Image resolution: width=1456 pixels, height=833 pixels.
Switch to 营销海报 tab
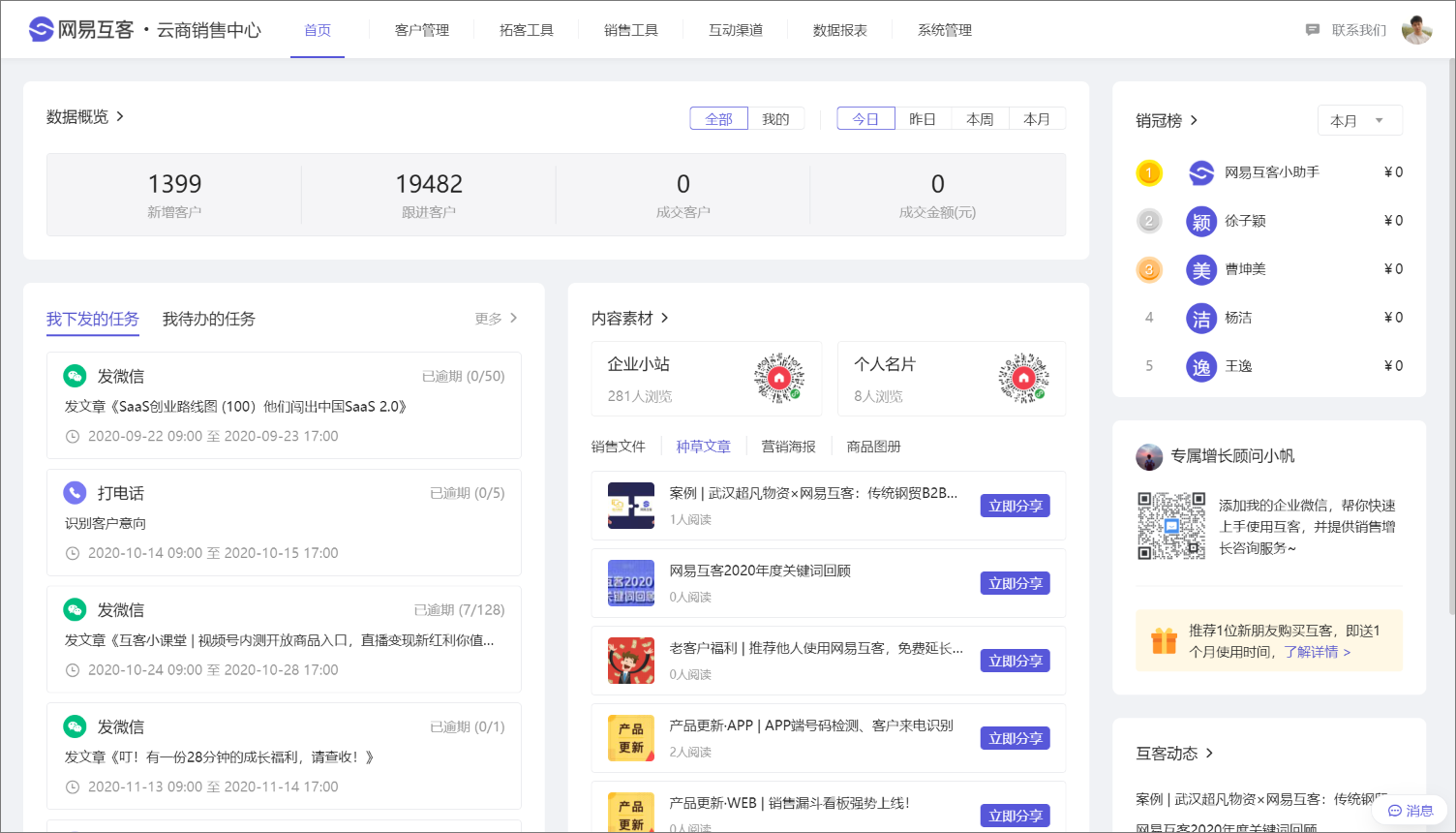pyautogui.click(x=789, y=447)
